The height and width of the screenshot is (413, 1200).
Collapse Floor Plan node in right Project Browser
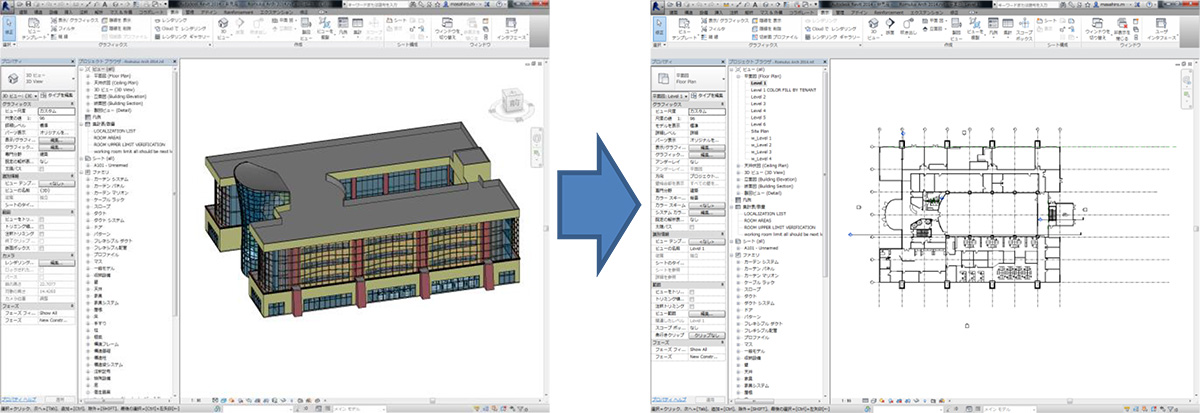coord(738,76)
